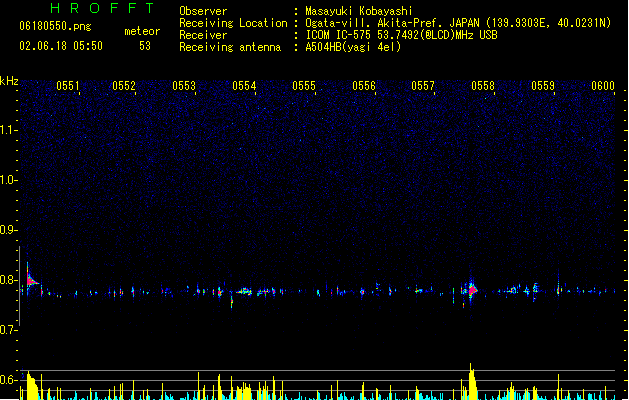Screen dimensions: 629x400
Task: Click the 1.0 kHz axis label
Action: [8, 180]
